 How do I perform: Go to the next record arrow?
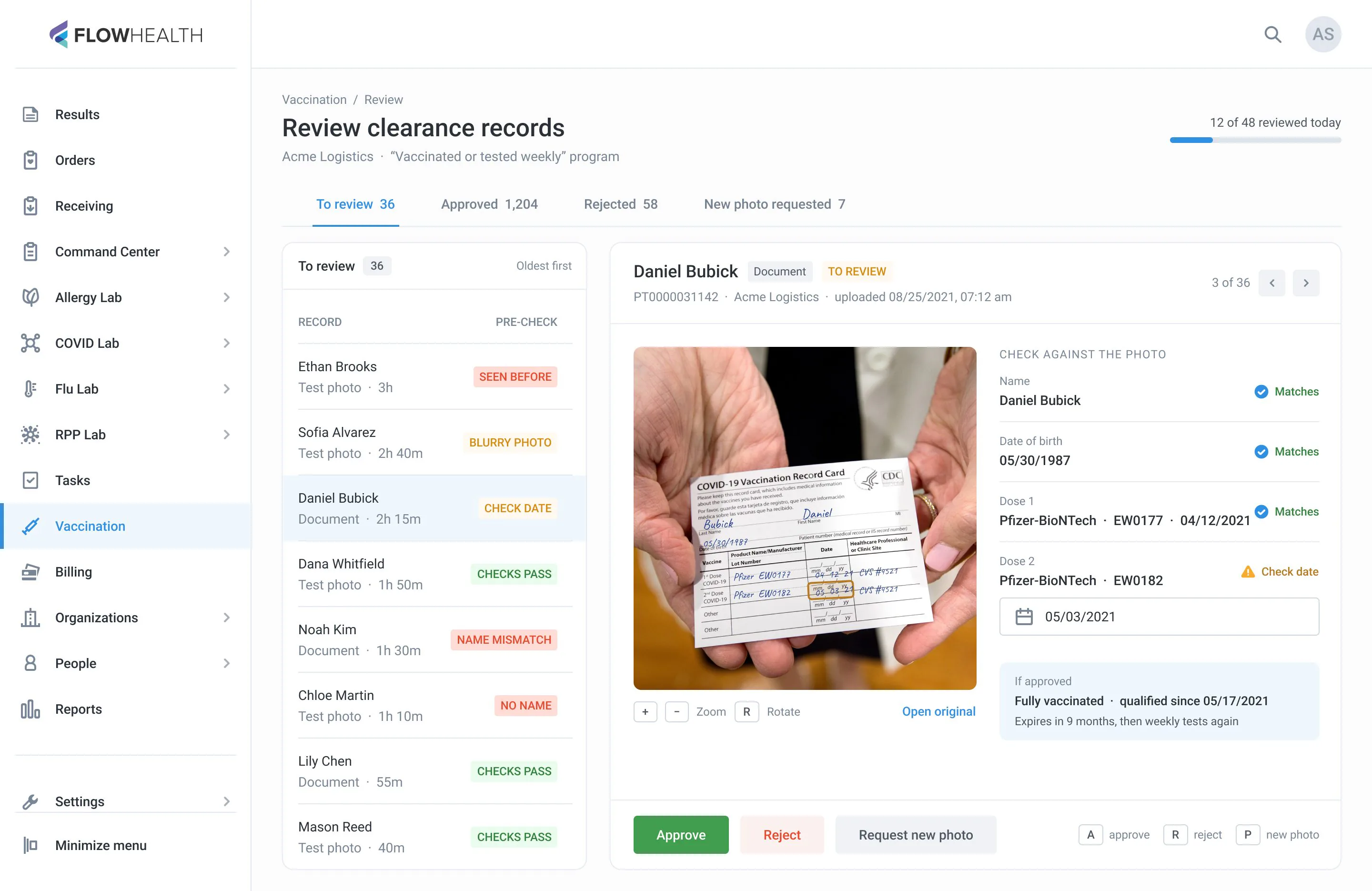tap(1306, 283)
